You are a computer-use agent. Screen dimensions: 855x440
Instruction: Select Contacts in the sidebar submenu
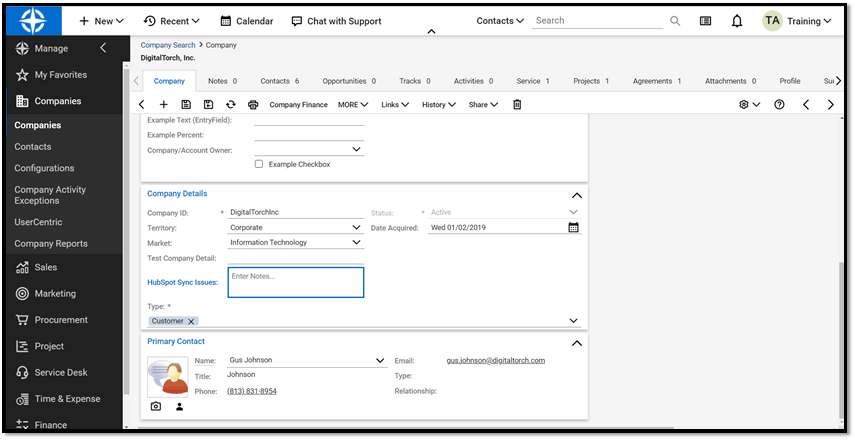[33, 147]
